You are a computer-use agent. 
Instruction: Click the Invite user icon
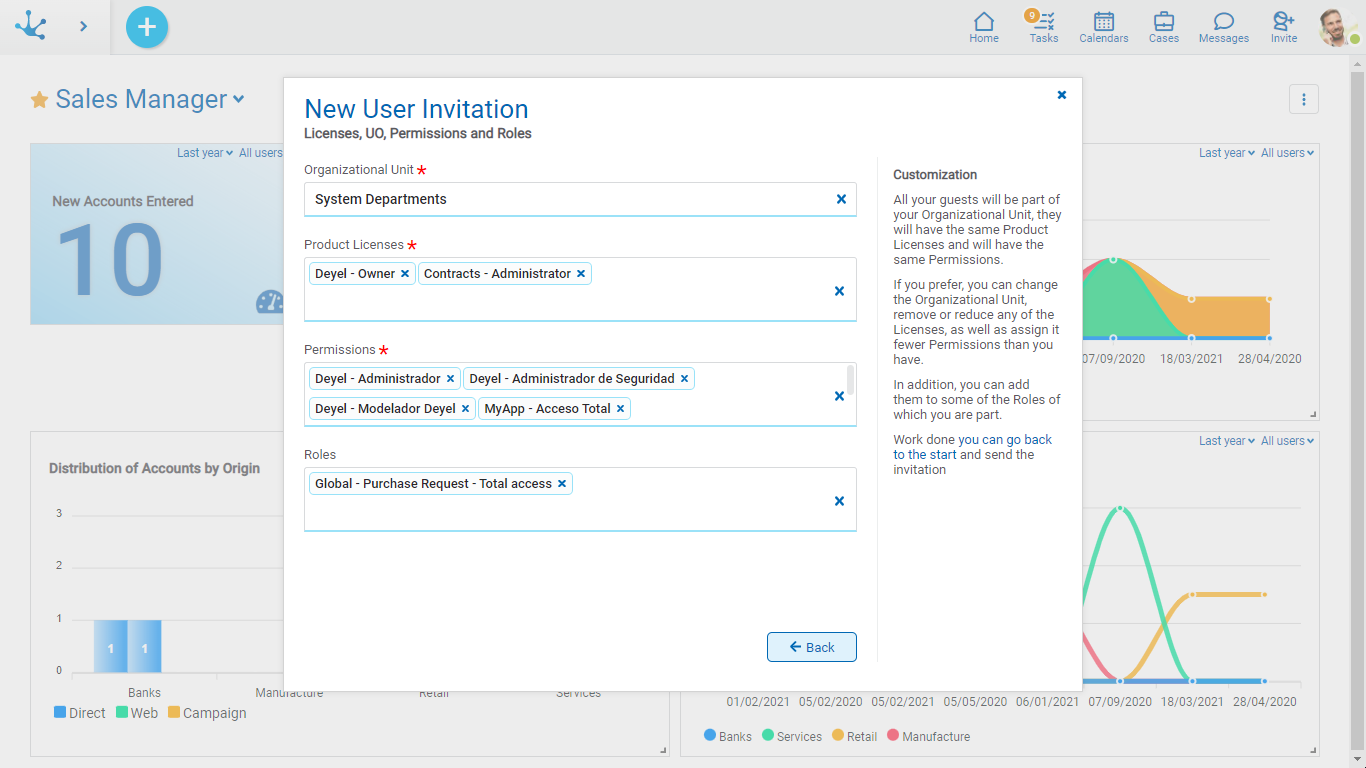click(1283, 27)
